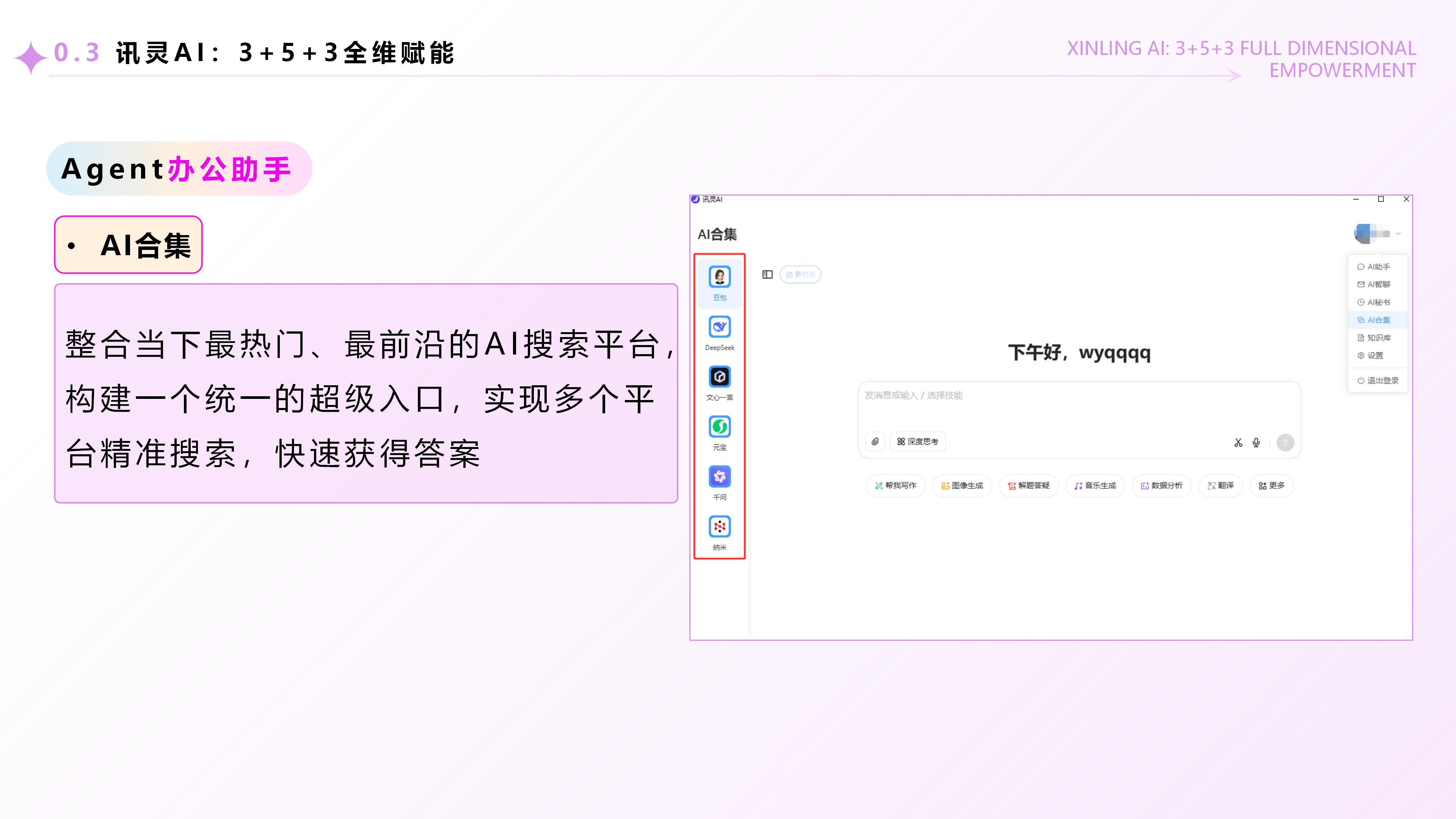The width and height of the screenshot is (1456, 819).
Task: Click the scissors screenshot icon
Action: 1238,442
